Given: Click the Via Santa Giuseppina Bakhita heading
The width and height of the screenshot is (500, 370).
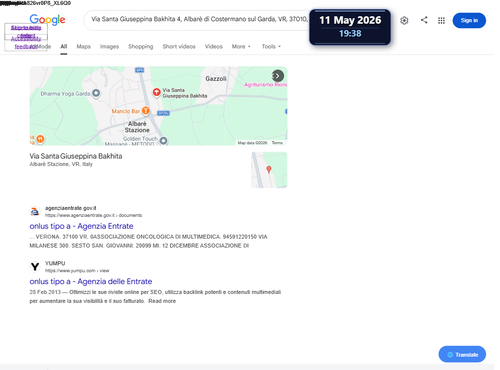Looking at the screenshot, I should pyautogui.click(x=76, y=156).
